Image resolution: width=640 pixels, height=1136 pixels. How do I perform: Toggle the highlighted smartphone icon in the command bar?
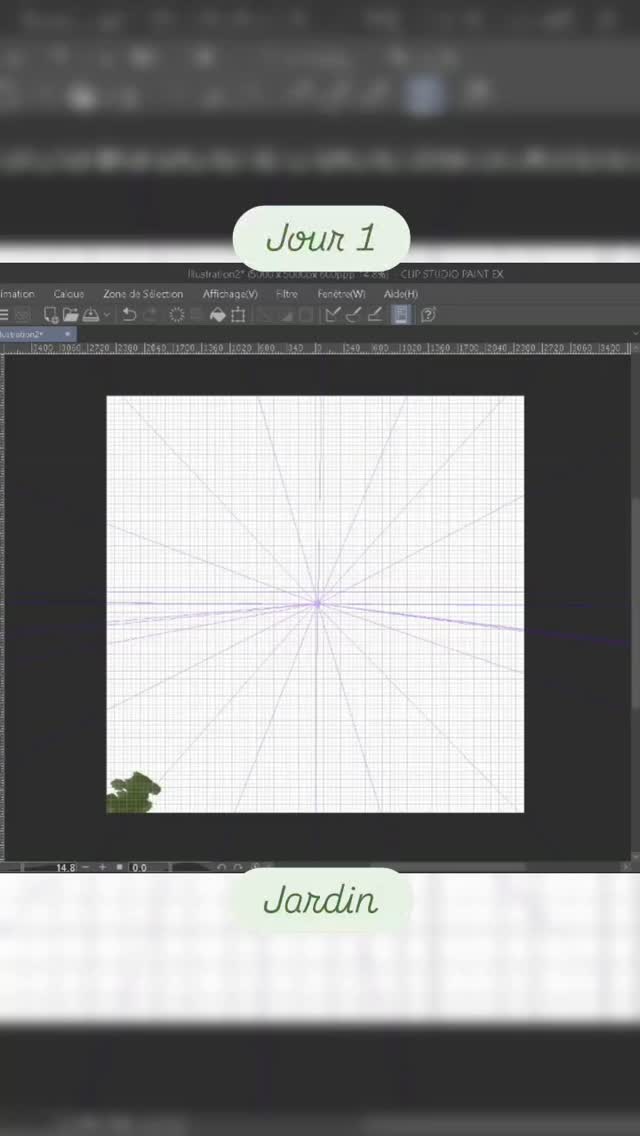click(x=401, y=314)
